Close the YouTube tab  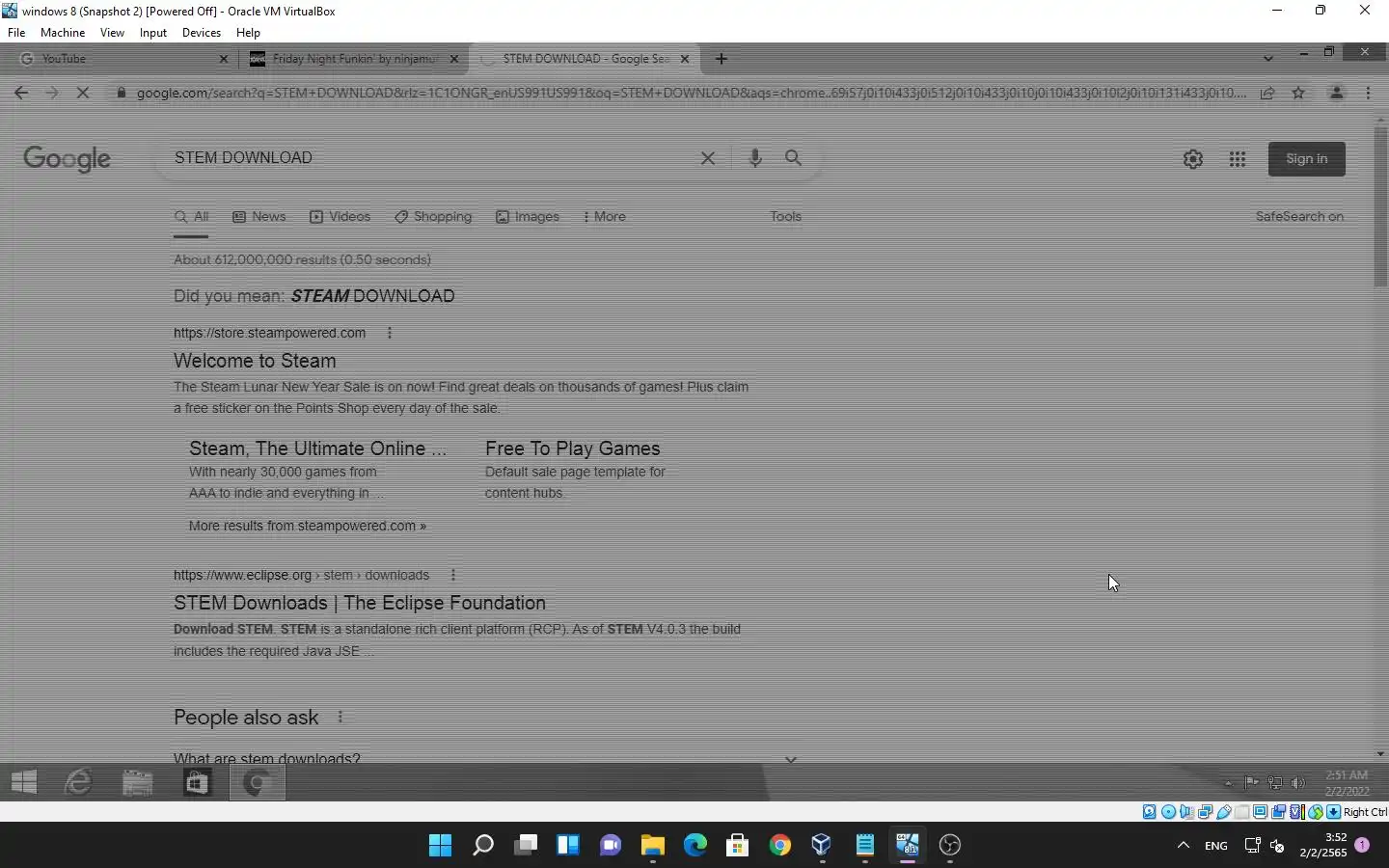pyautogui.click(x=224, y=59)
